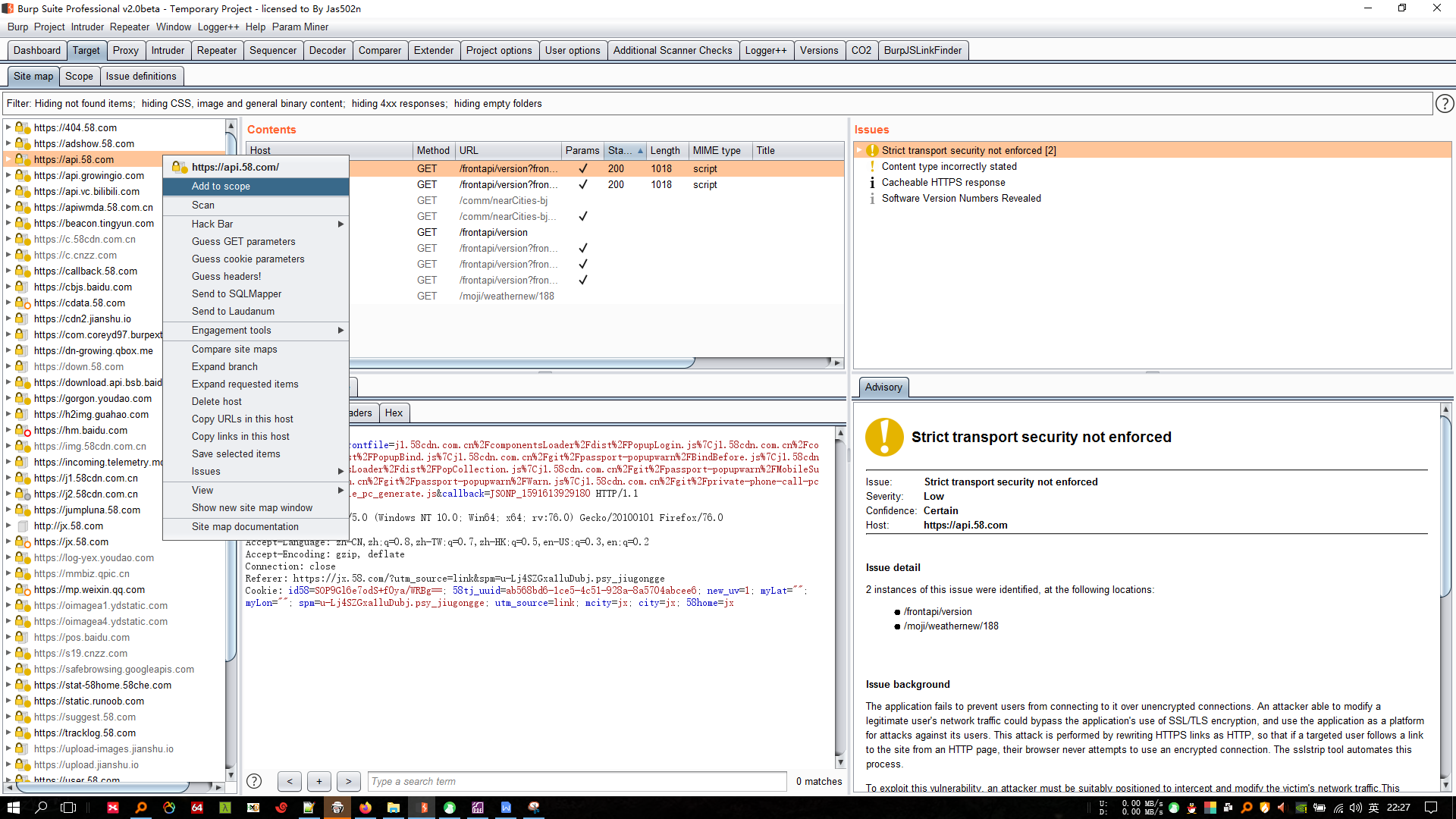
Task: Open the Hex tab in request viewer
Action: tap(394, 413)
